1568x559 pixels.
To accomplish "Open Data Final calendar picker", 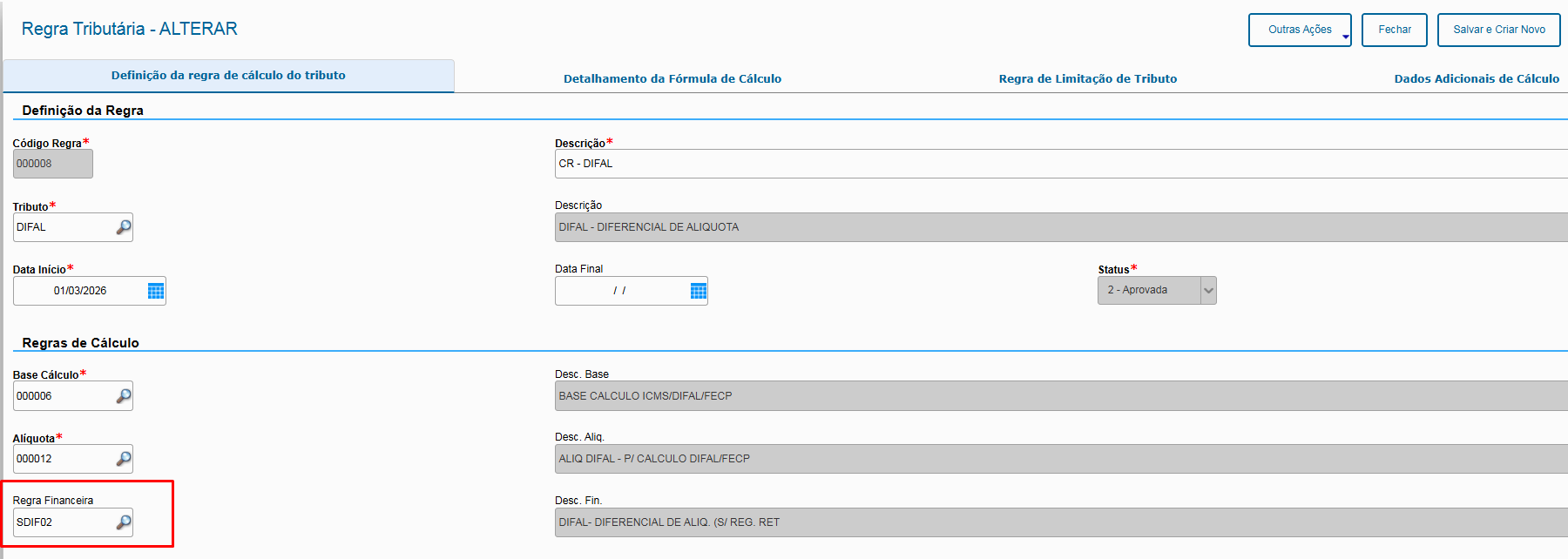I will tap(698, 291).
